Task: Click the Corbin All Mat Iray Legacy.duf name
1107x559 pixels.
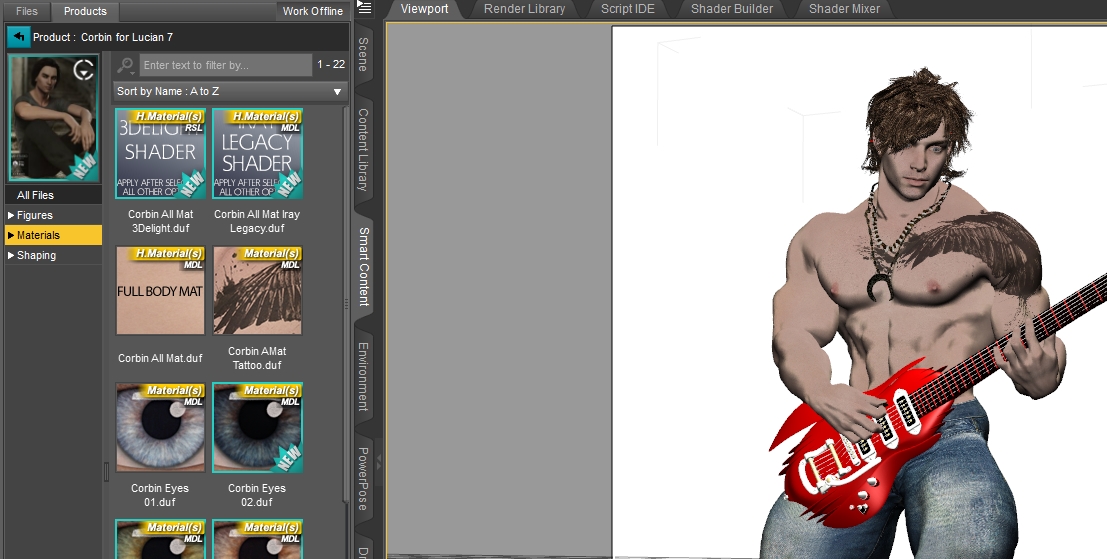Action: click(257, 221)
